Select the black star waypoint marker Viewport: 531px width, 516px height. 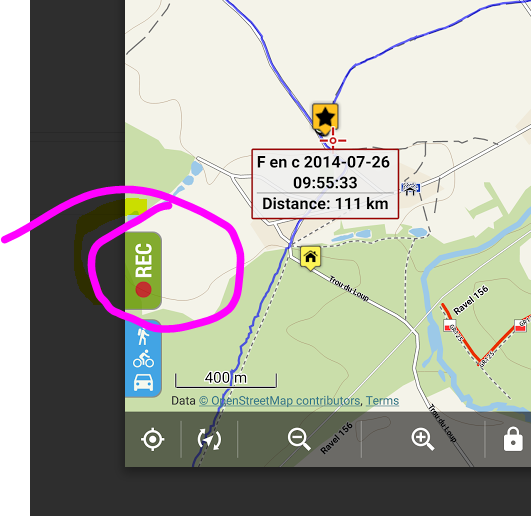325,118
